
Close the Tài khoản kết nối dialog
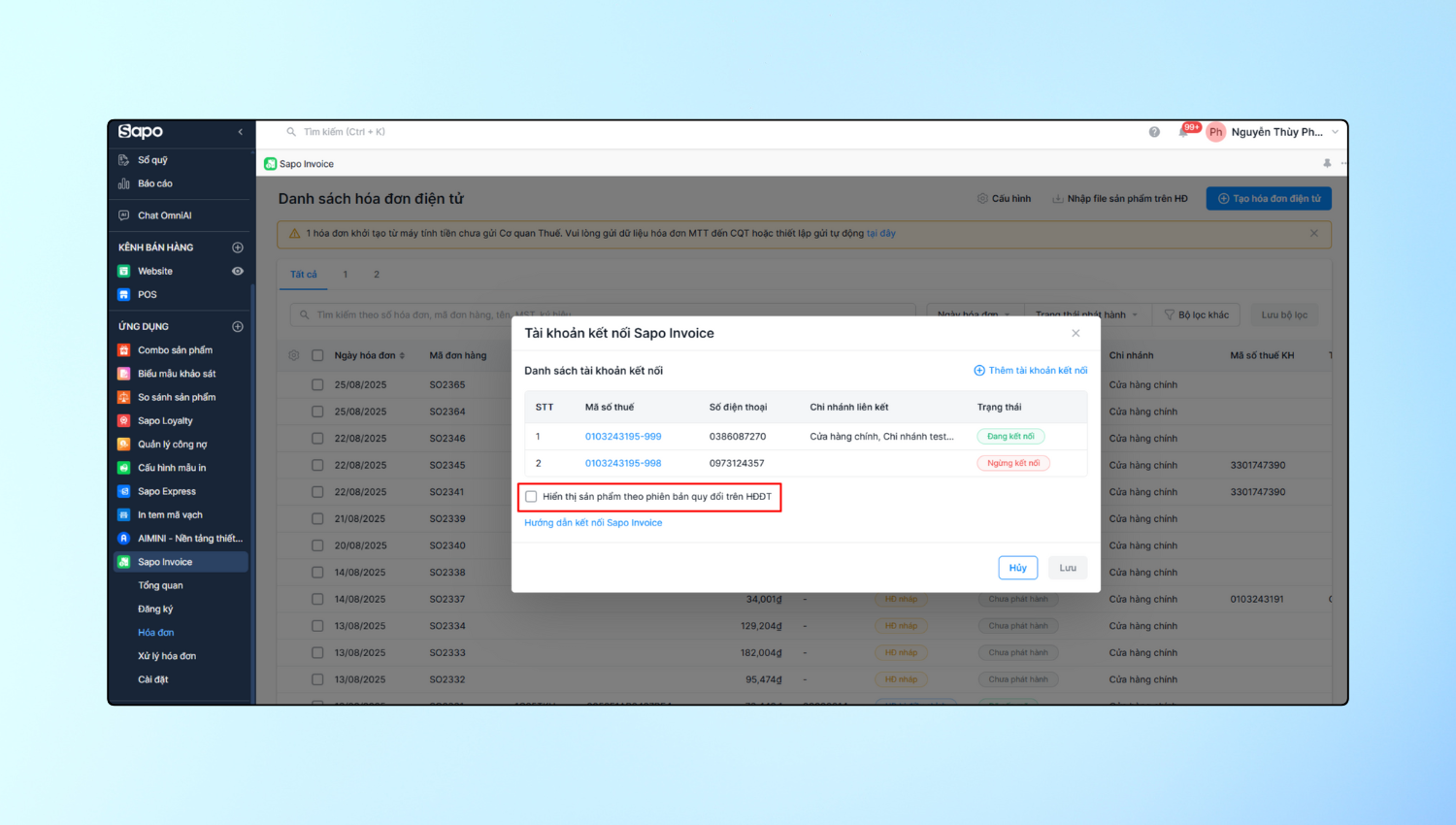coord(1075,333)
